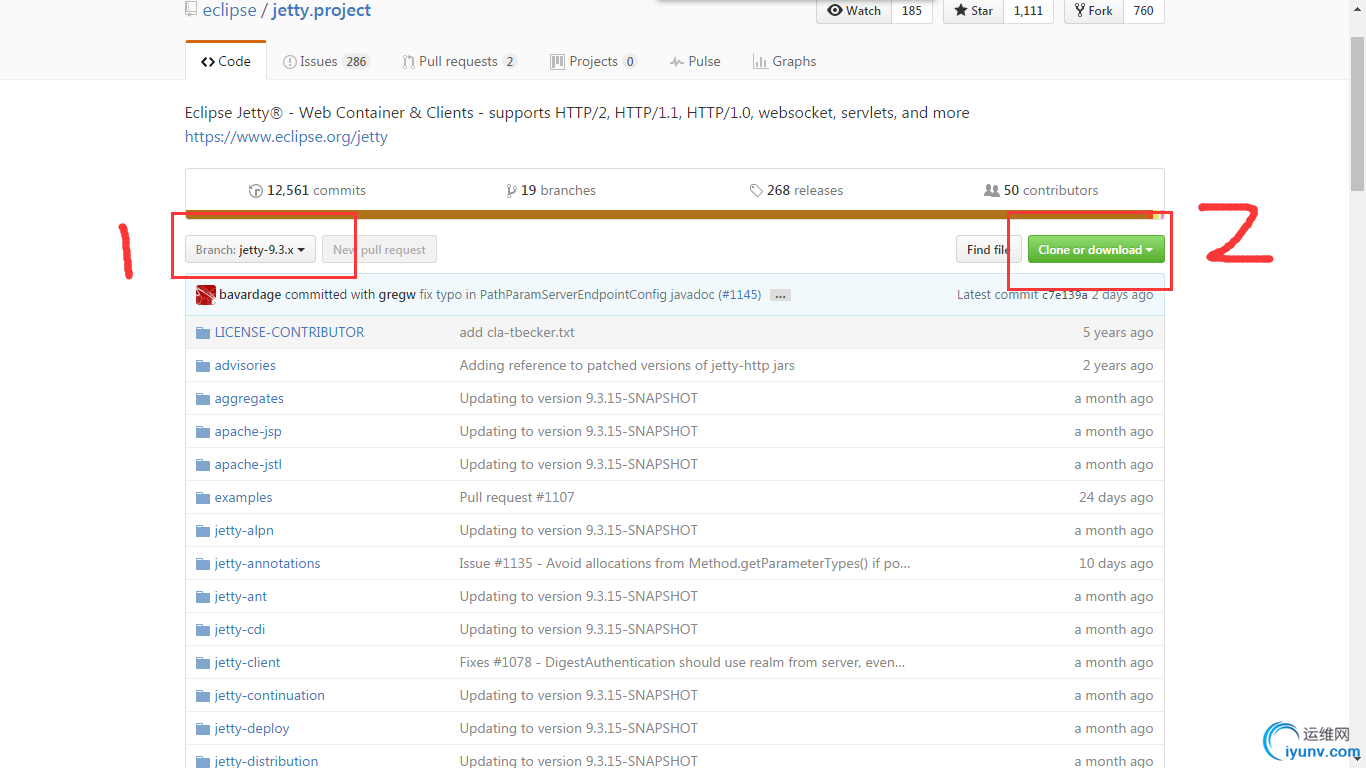
Task: Click the Star button
Action: 974,11
